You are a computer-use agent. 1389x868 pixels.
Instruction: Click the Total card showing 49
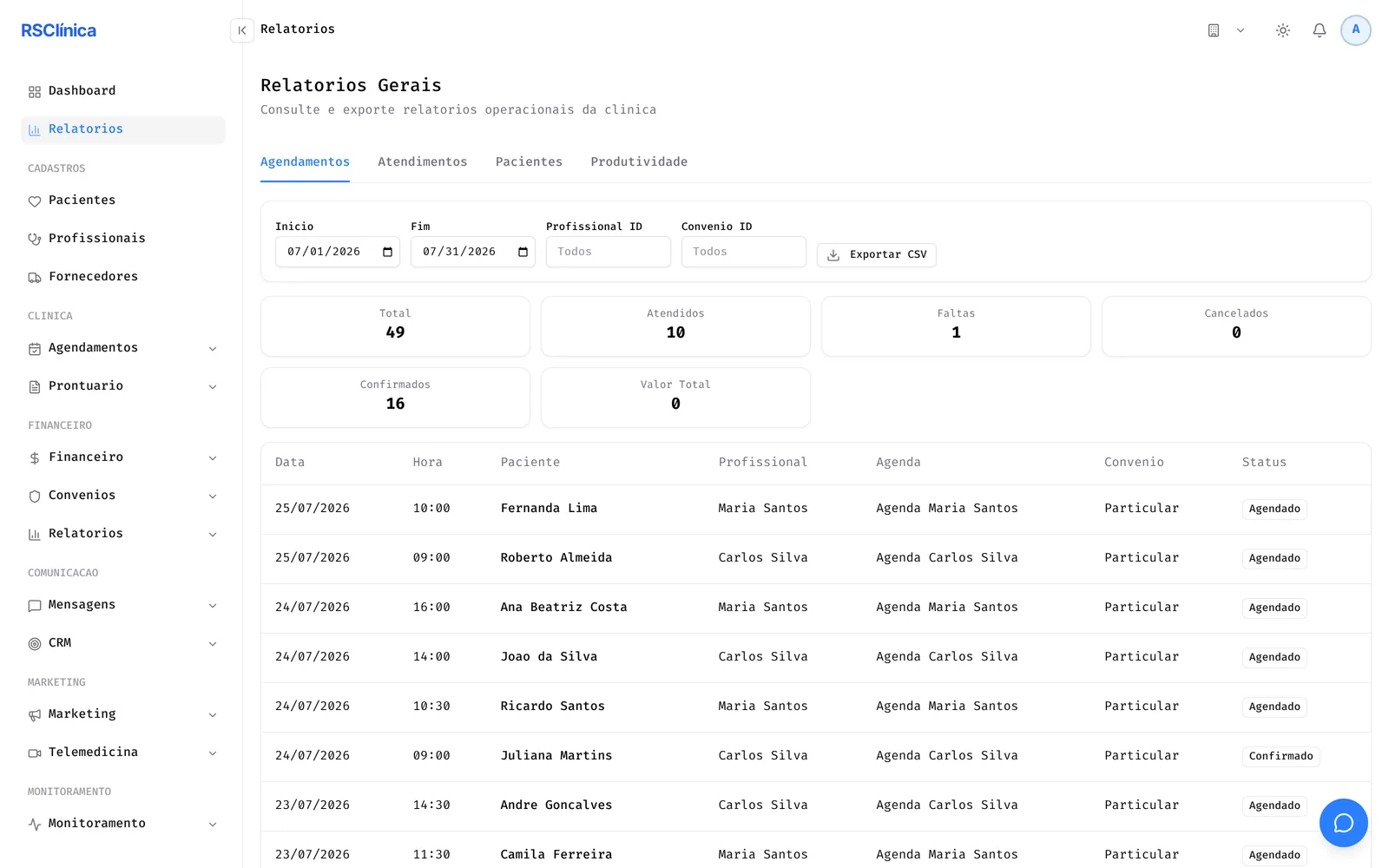coord(395,326)
